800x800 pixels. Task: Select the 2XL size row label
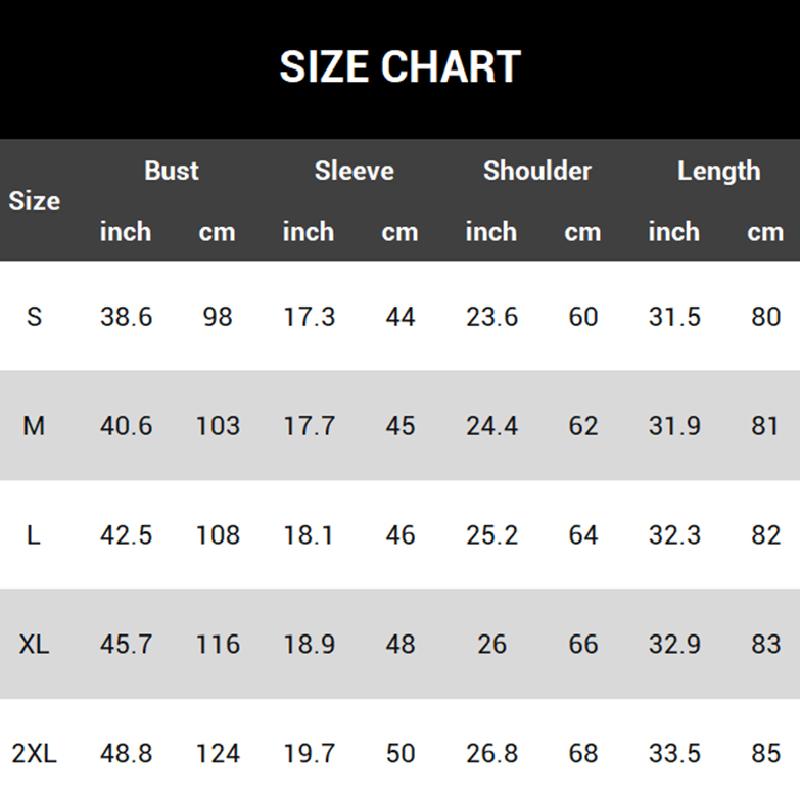pyautogui.click(x=34, y=753)
